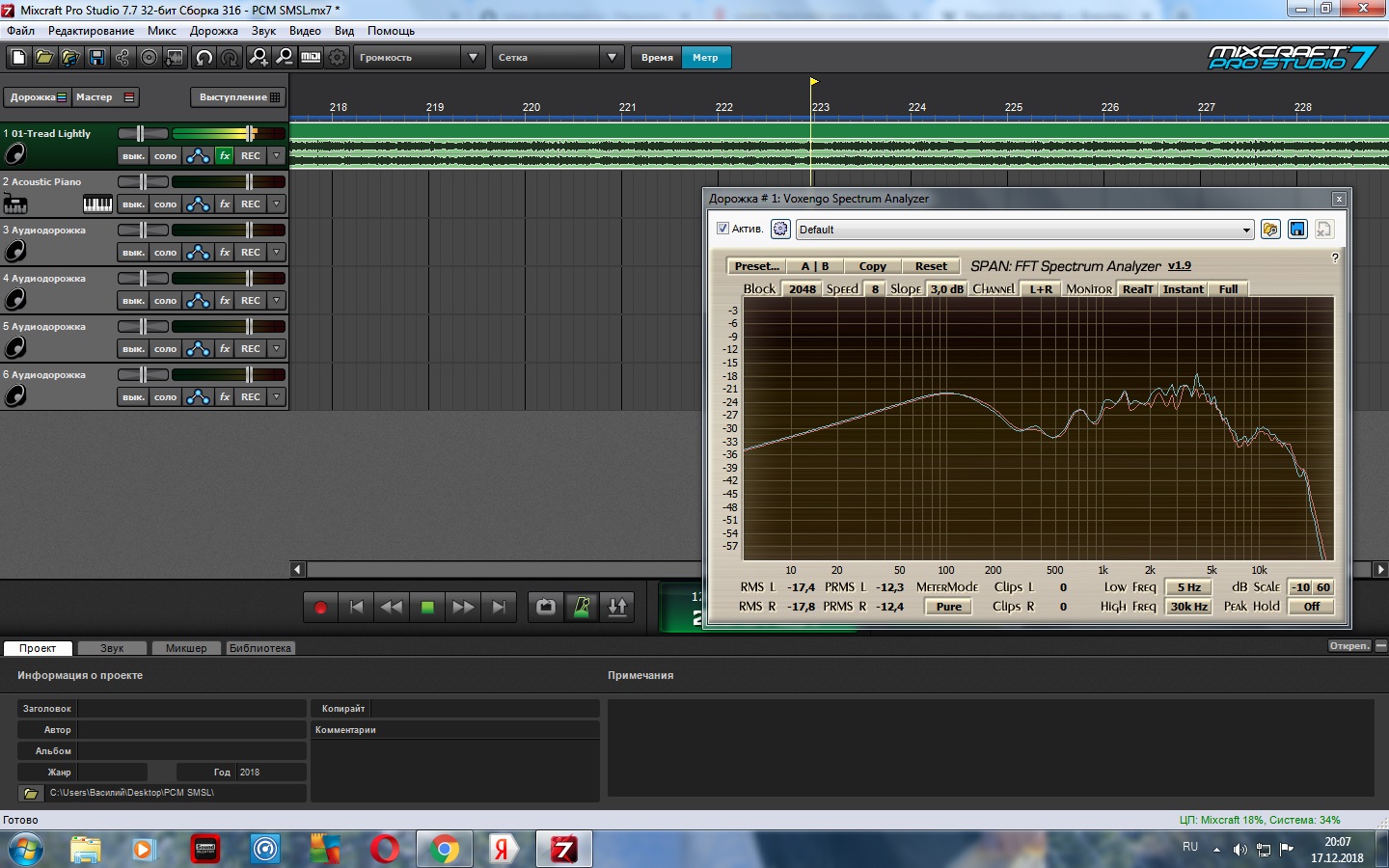Click the Zoom in magnifier icon
Image resolution: width=1389 pixels, height=868 pixels.
[259, 58]
